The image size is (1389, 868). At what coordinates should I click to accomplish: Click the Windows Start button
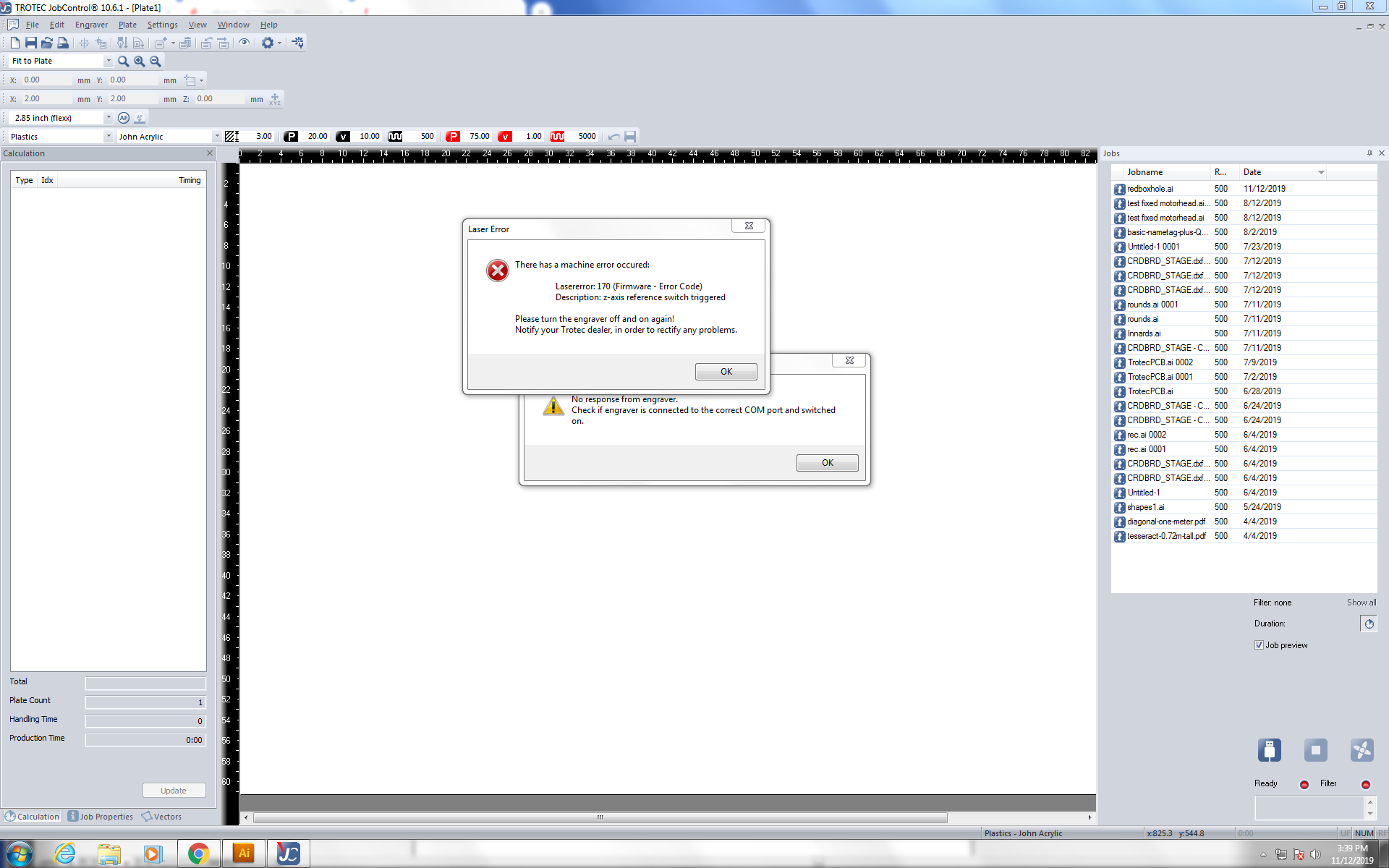[18, 854]
